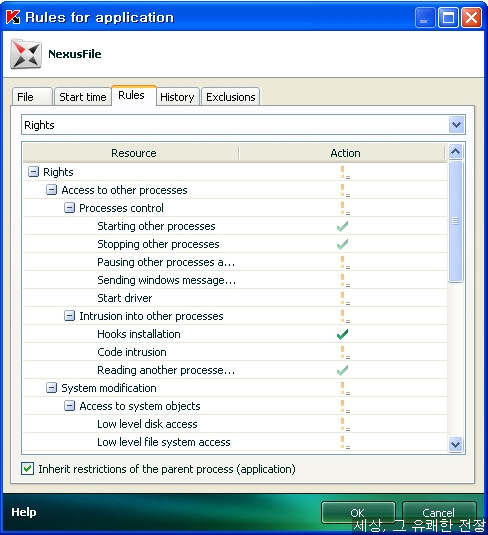Switch to the File tab
The image size is (488, 535).
[x=32, y=97]
